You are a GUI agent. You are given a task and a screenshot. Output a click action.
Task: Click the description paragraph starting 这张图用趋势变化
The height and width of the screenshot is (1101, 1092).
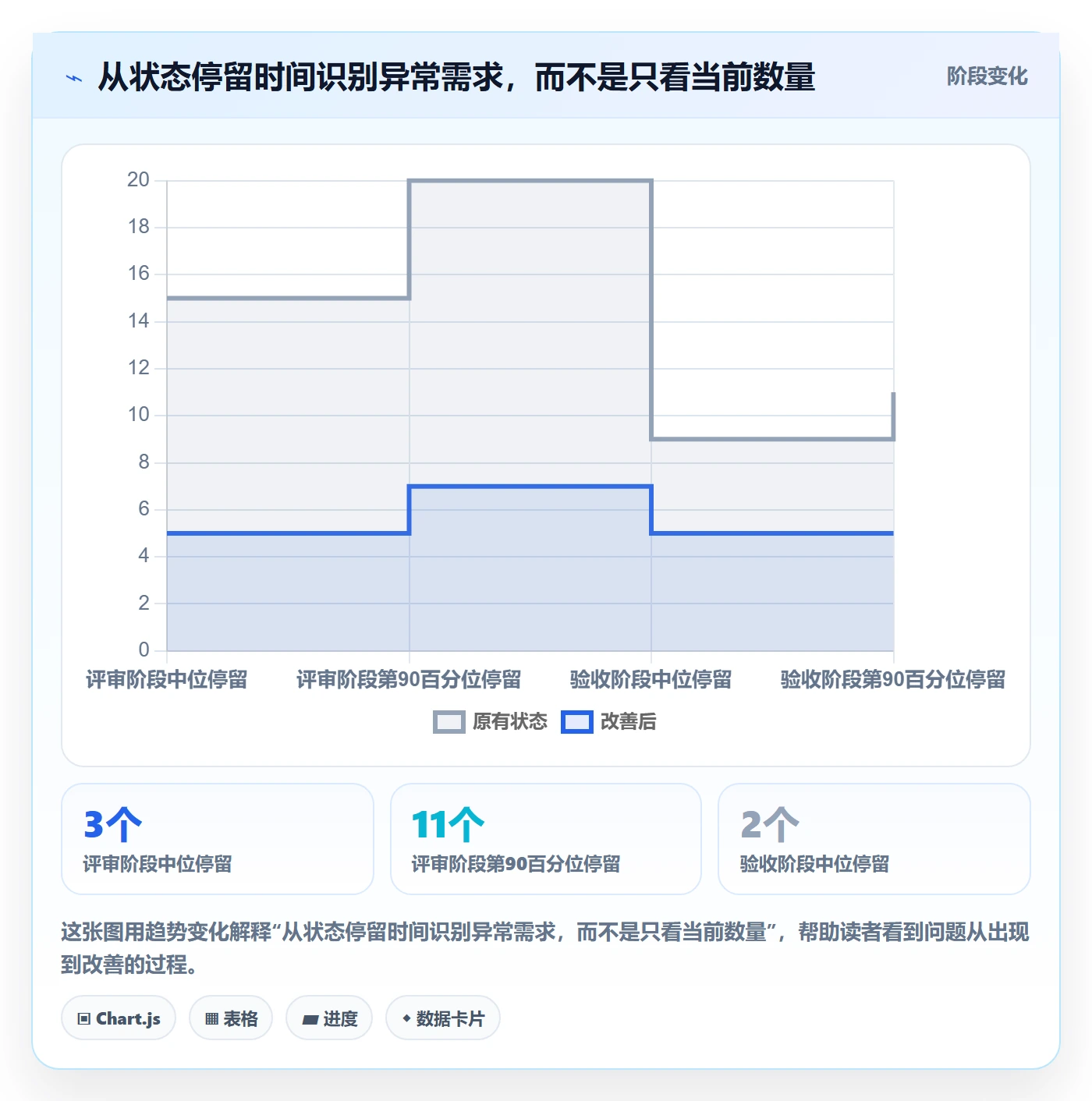coord(545,948)
